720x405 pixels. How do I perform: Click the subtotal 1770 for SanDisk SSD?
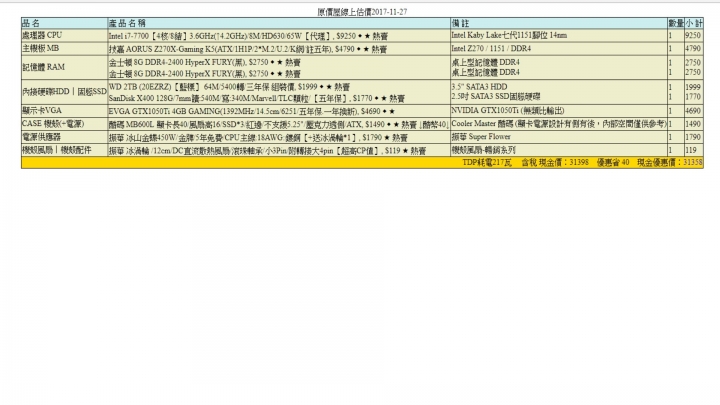693,97
